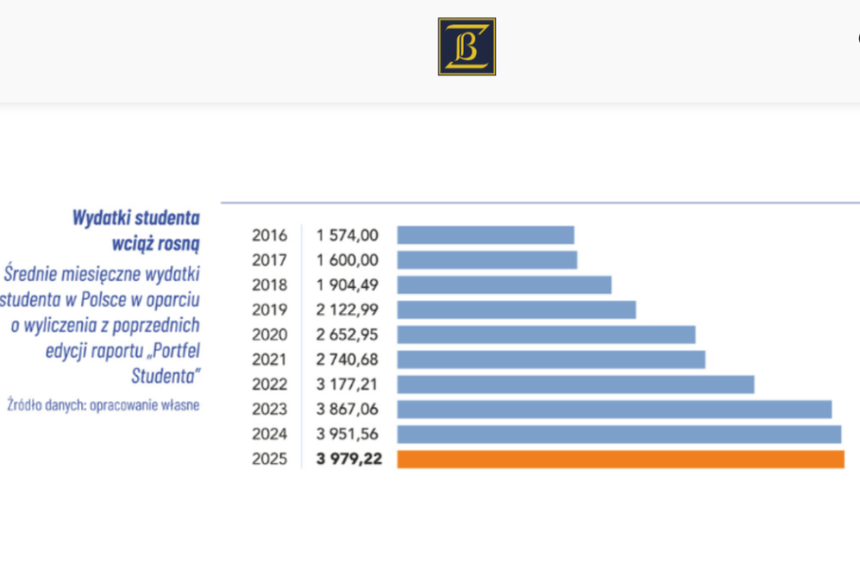
Task: Click the orange 2025 bar
Action: [621, 459]
